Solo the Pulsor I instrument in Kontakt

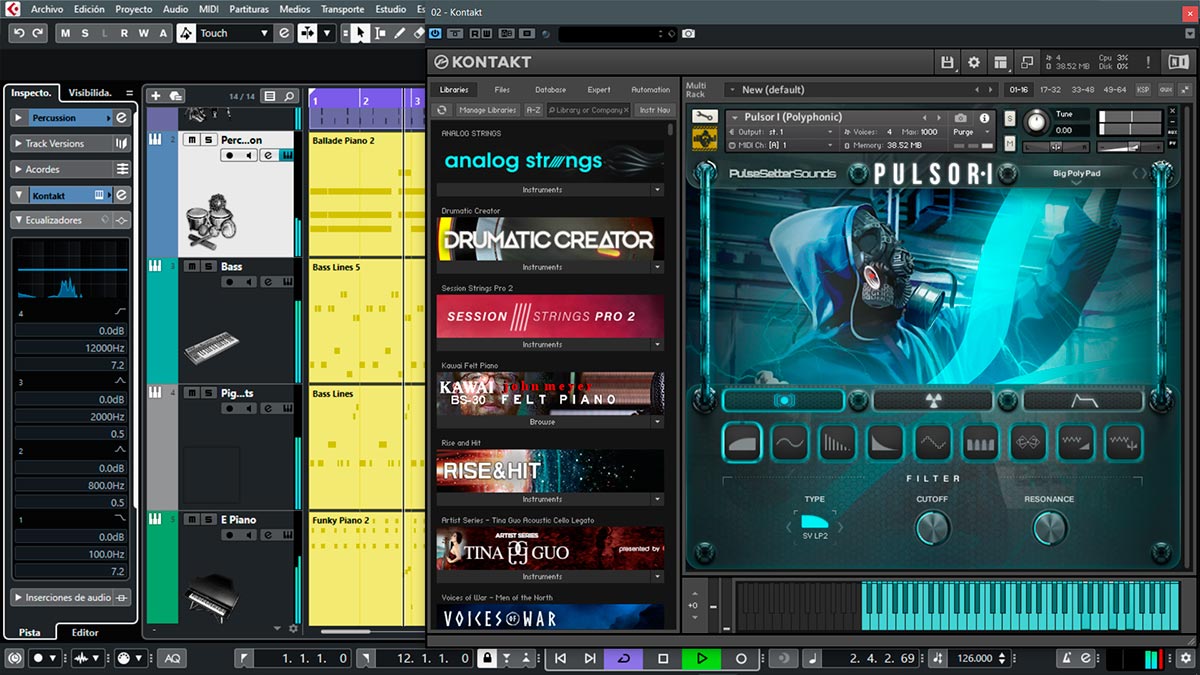point(1009,120)
